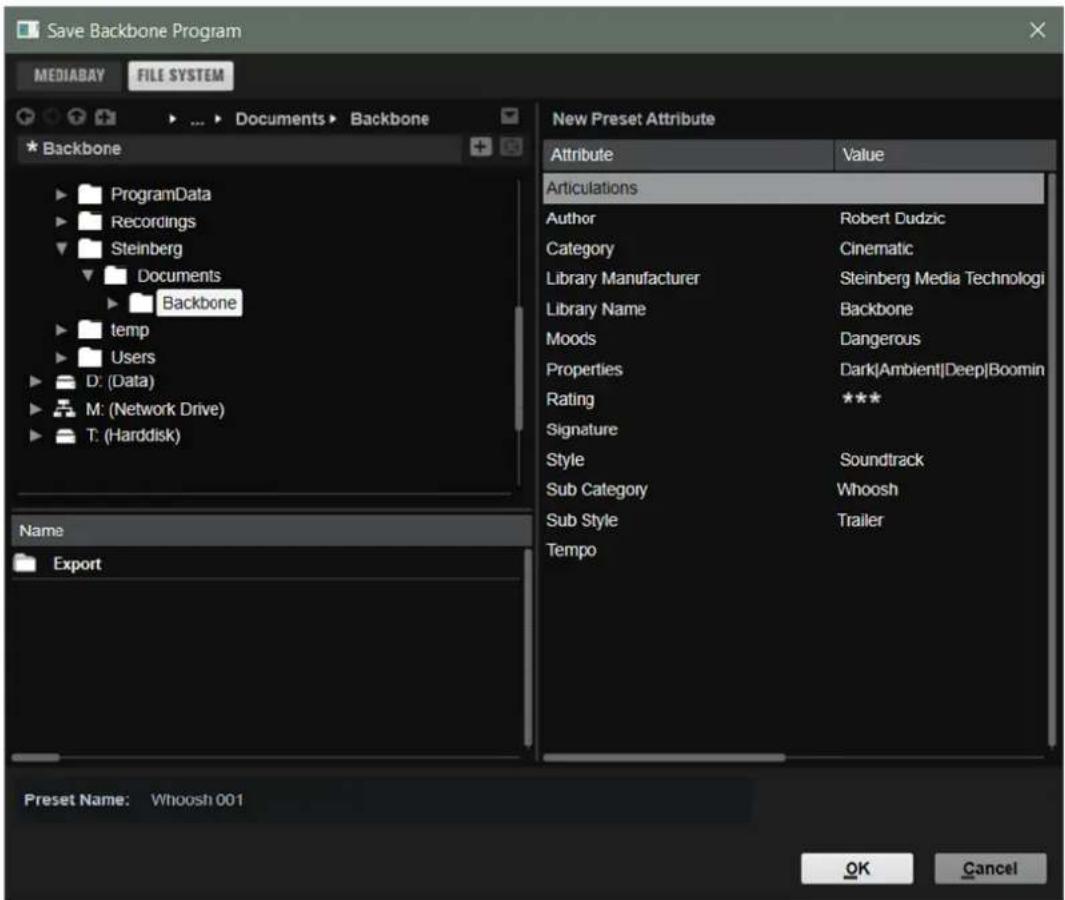Viewport: 1065px width, 900px height.
Task: Click the Value column header
Action: point(944,155)
